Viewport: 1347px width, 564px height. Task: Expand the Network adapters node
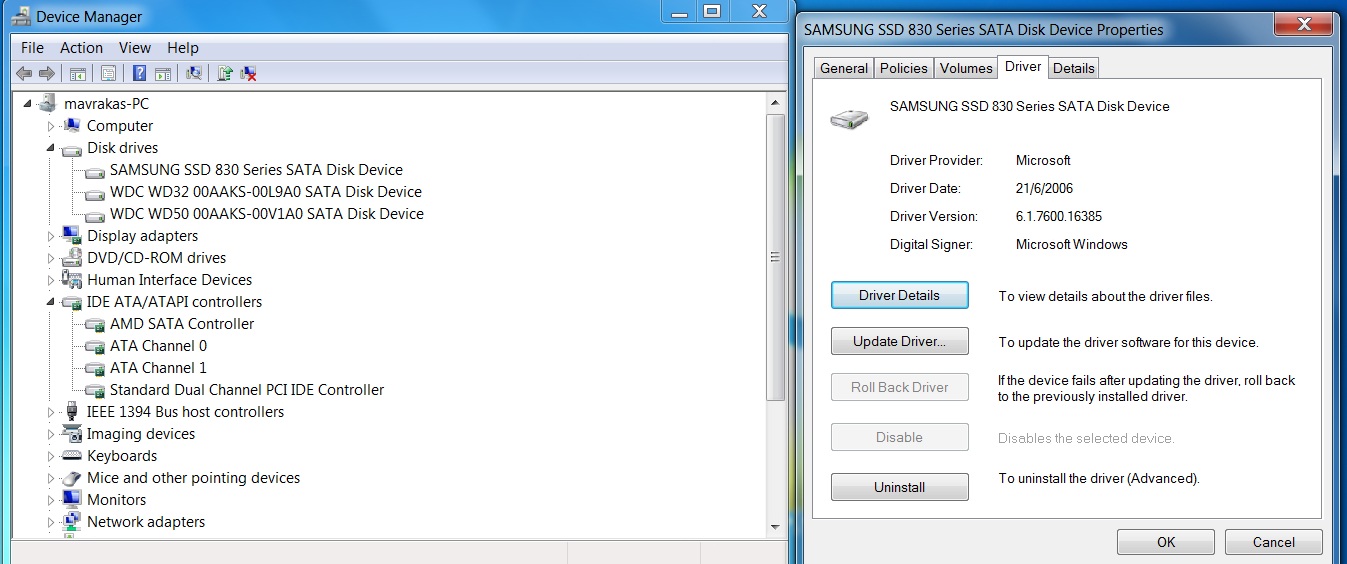pos(51,522)
